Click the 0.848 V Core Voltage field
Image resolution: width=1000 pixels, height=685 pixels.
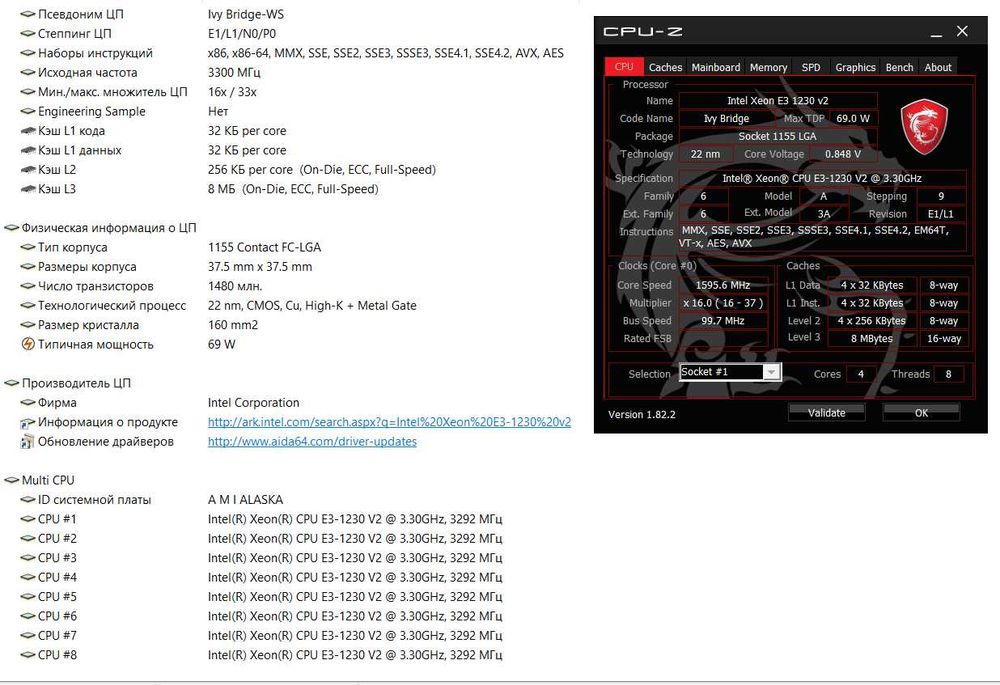[842, 154]
